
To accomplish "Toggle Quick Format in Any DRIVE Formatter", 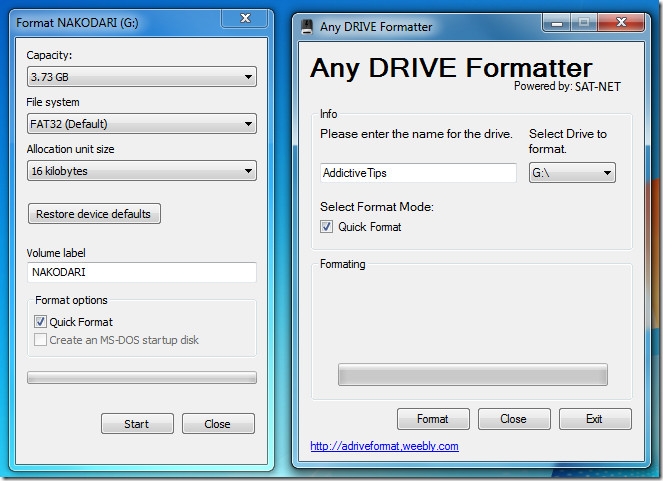I will [326, 227].
